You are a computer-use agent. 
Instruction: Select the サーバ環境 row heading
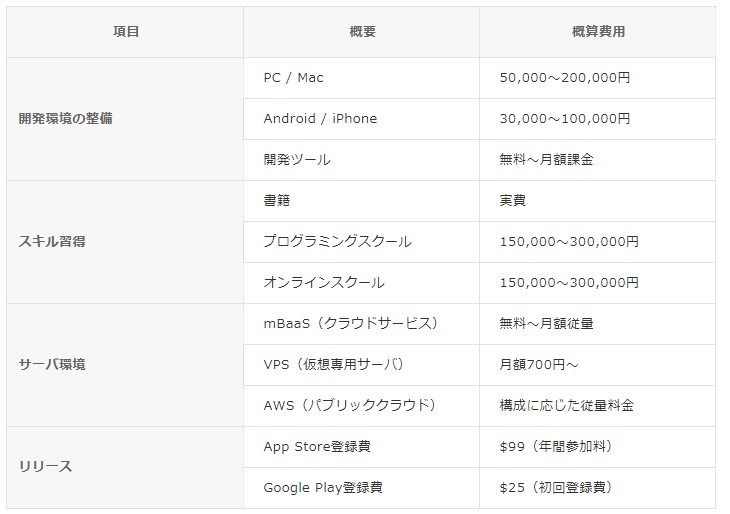coord(52,364)
